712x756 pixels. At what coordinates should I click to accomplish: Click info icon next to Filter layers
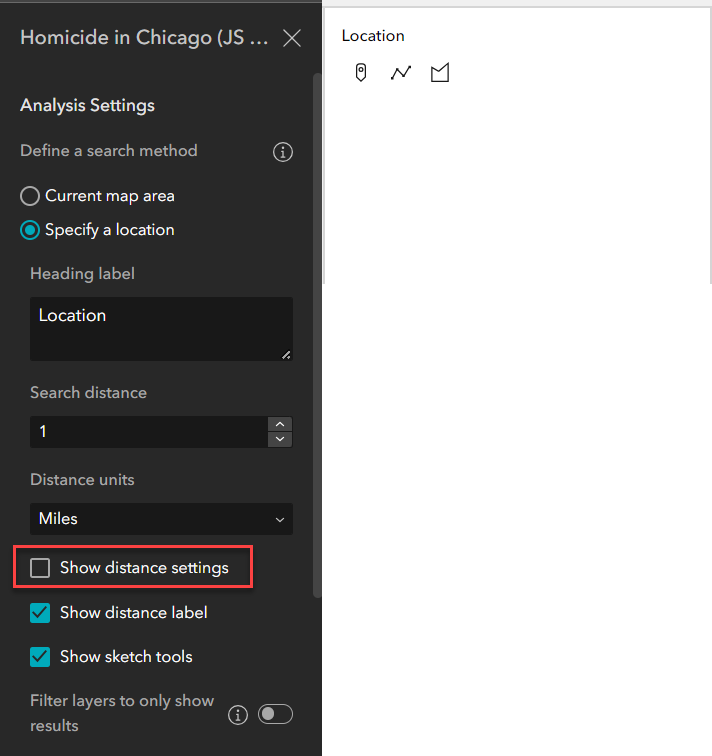[x=238, y=714]
